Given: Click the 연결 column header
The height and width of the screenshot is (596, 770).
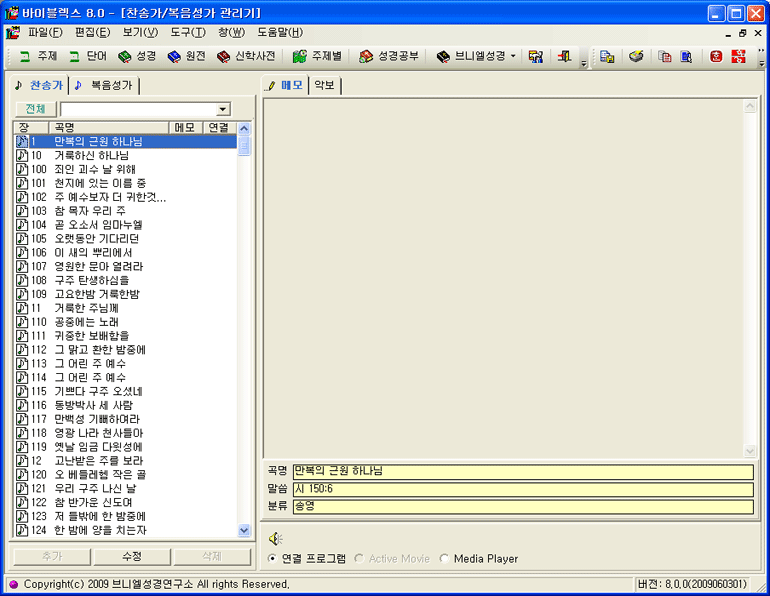Looking at the screenshot, I should point(219,128).
